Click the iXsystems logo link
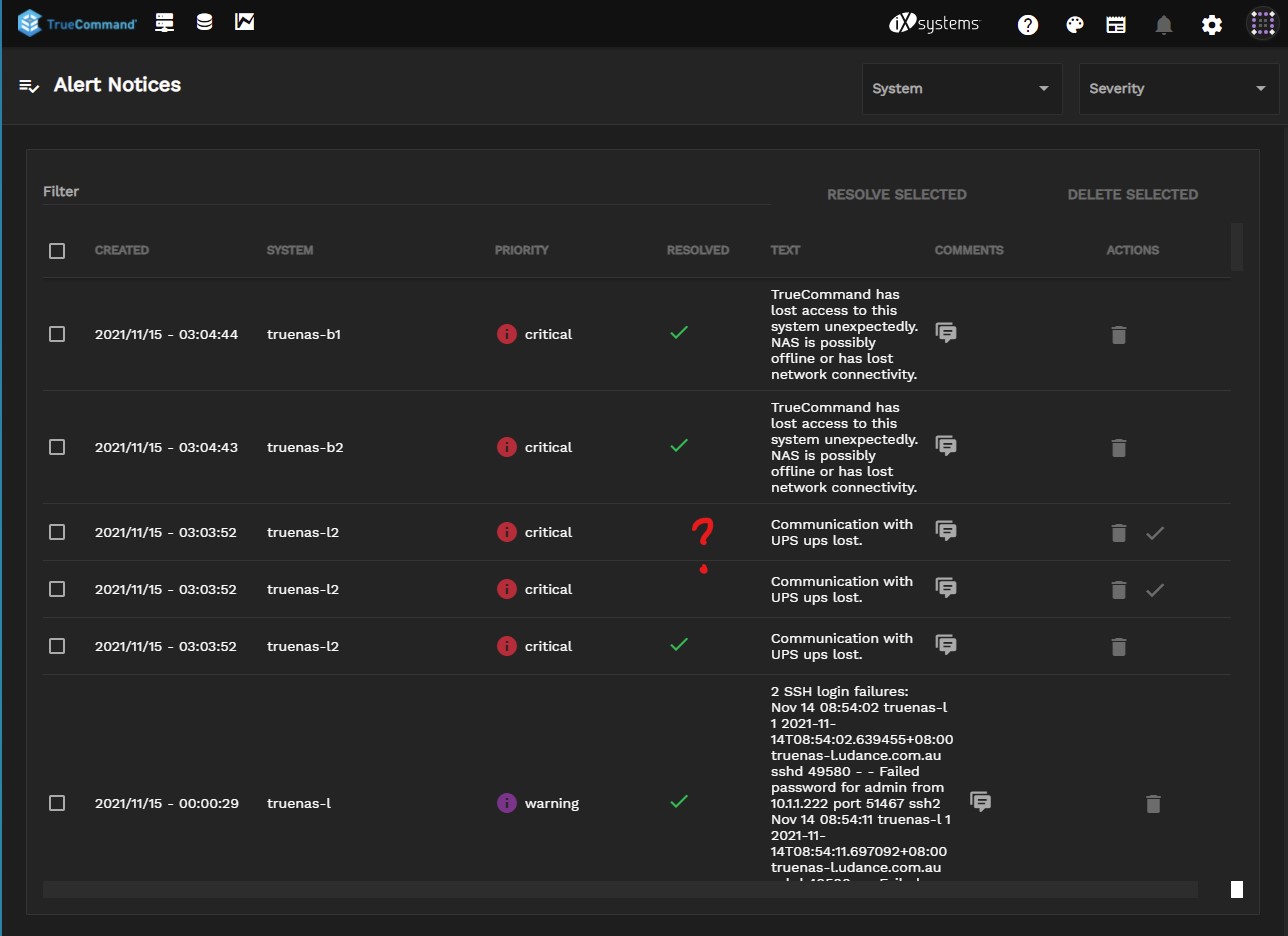The image size is (1288, 936). click(x=934, y=24)
